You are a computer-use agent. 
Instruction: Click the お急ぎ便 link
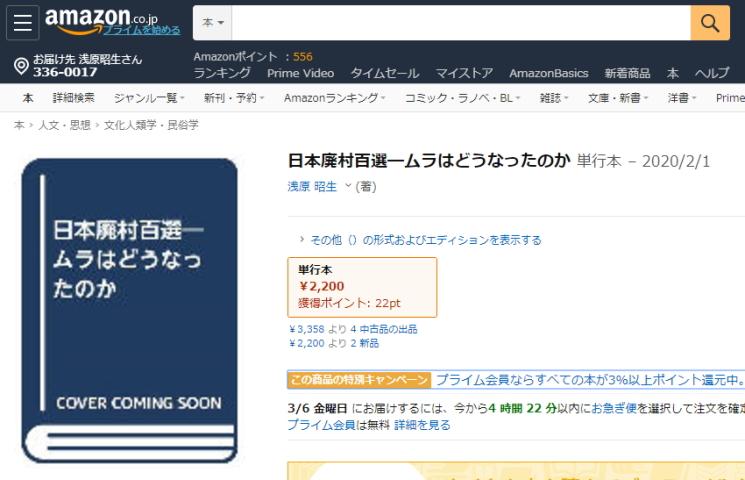click(614, 408)
